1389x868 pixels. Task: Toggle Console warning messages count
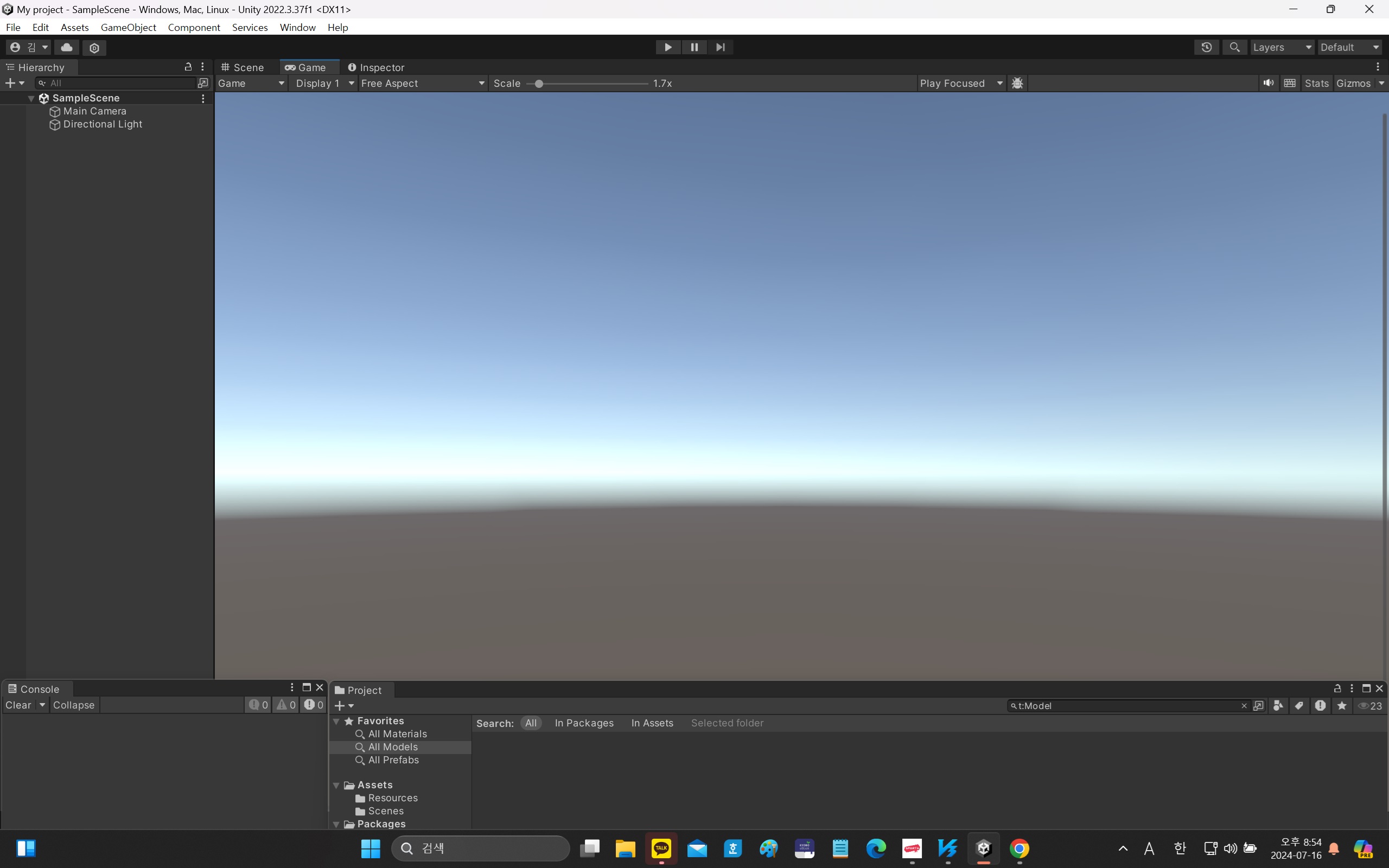tap(286, 705)
